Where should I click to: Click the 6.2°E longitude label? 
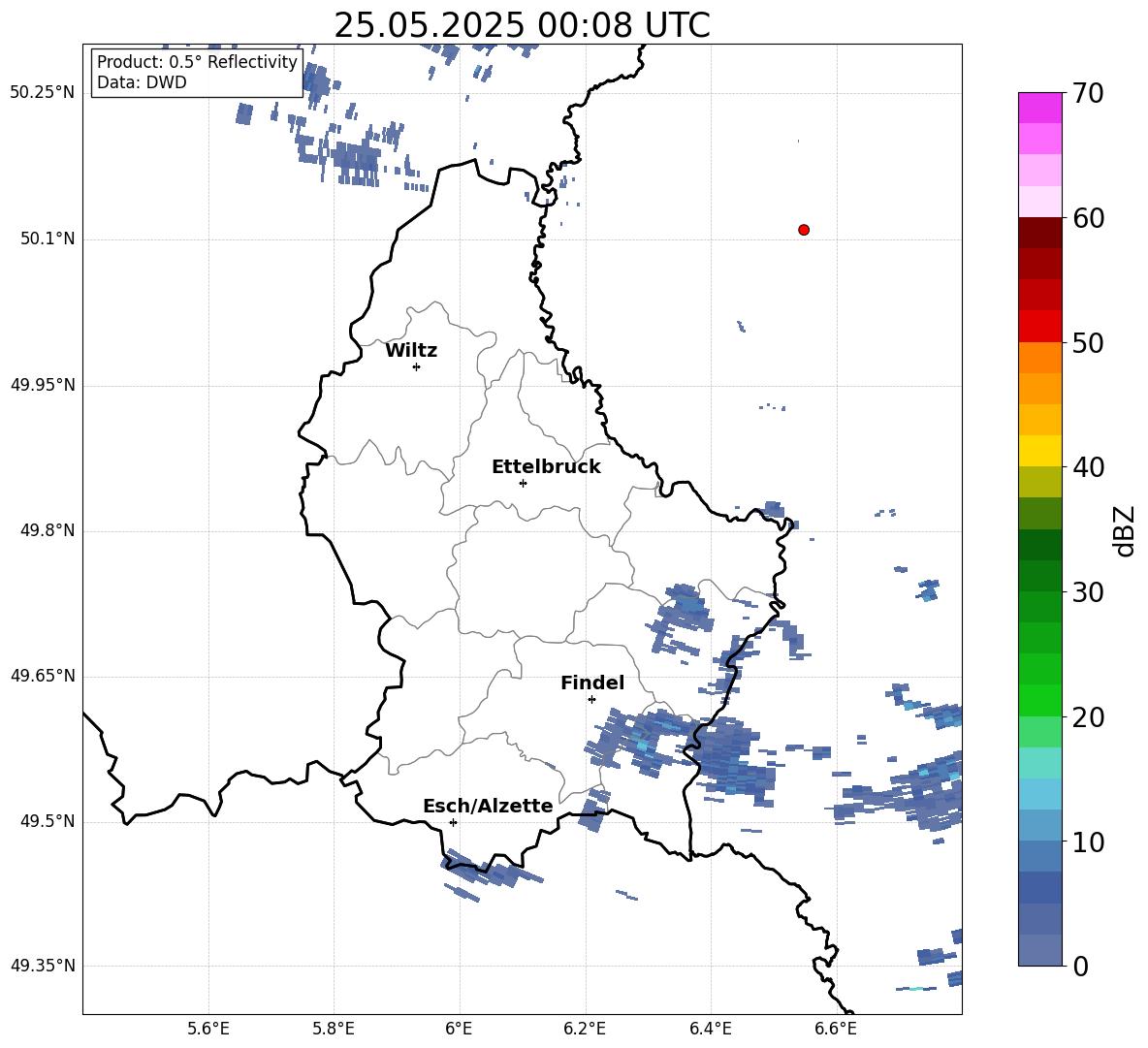click(585, 1029)
